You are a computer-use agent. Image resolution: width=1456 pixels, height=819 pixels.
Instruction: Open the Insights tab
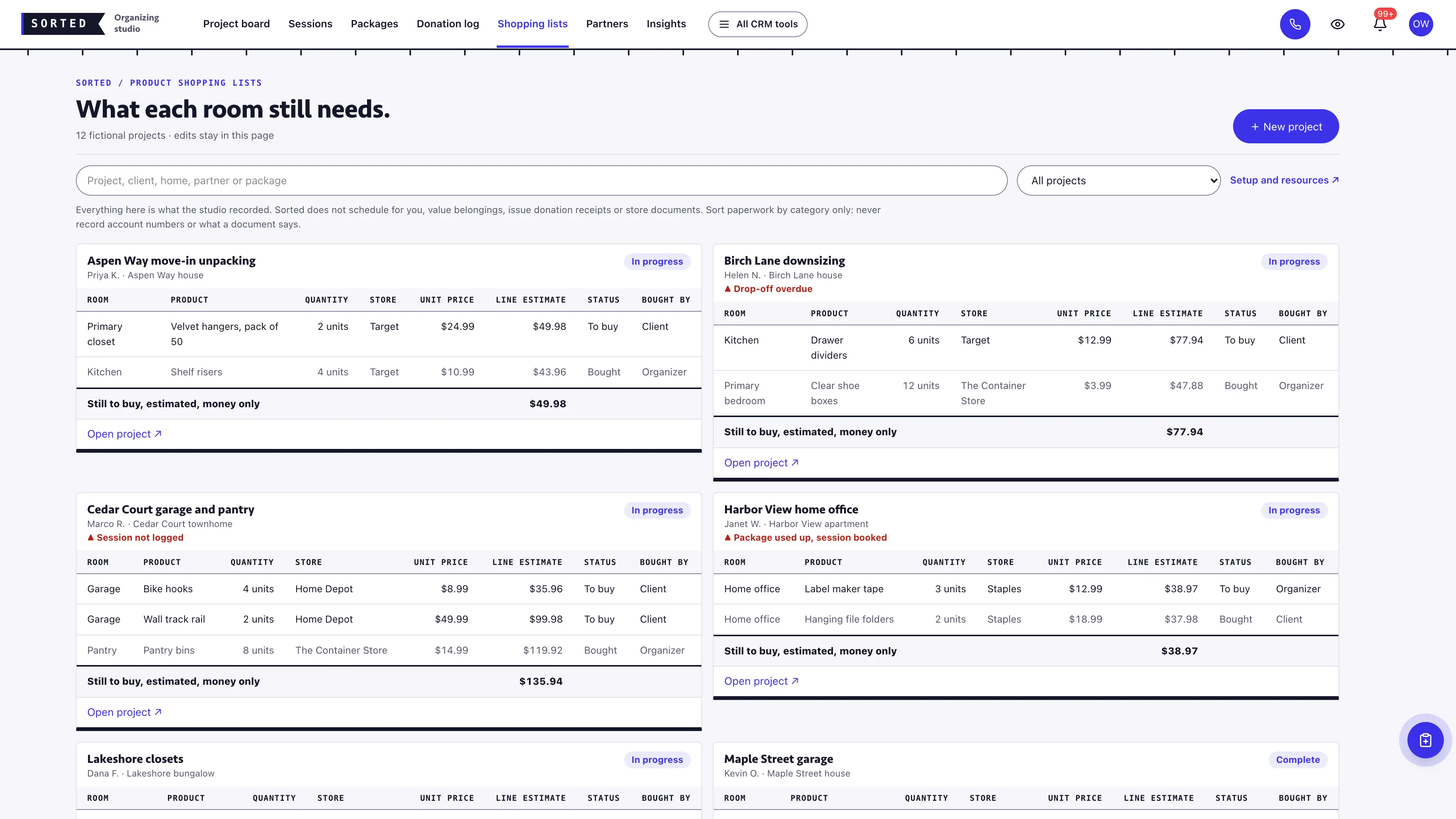[x=666, y=24]
